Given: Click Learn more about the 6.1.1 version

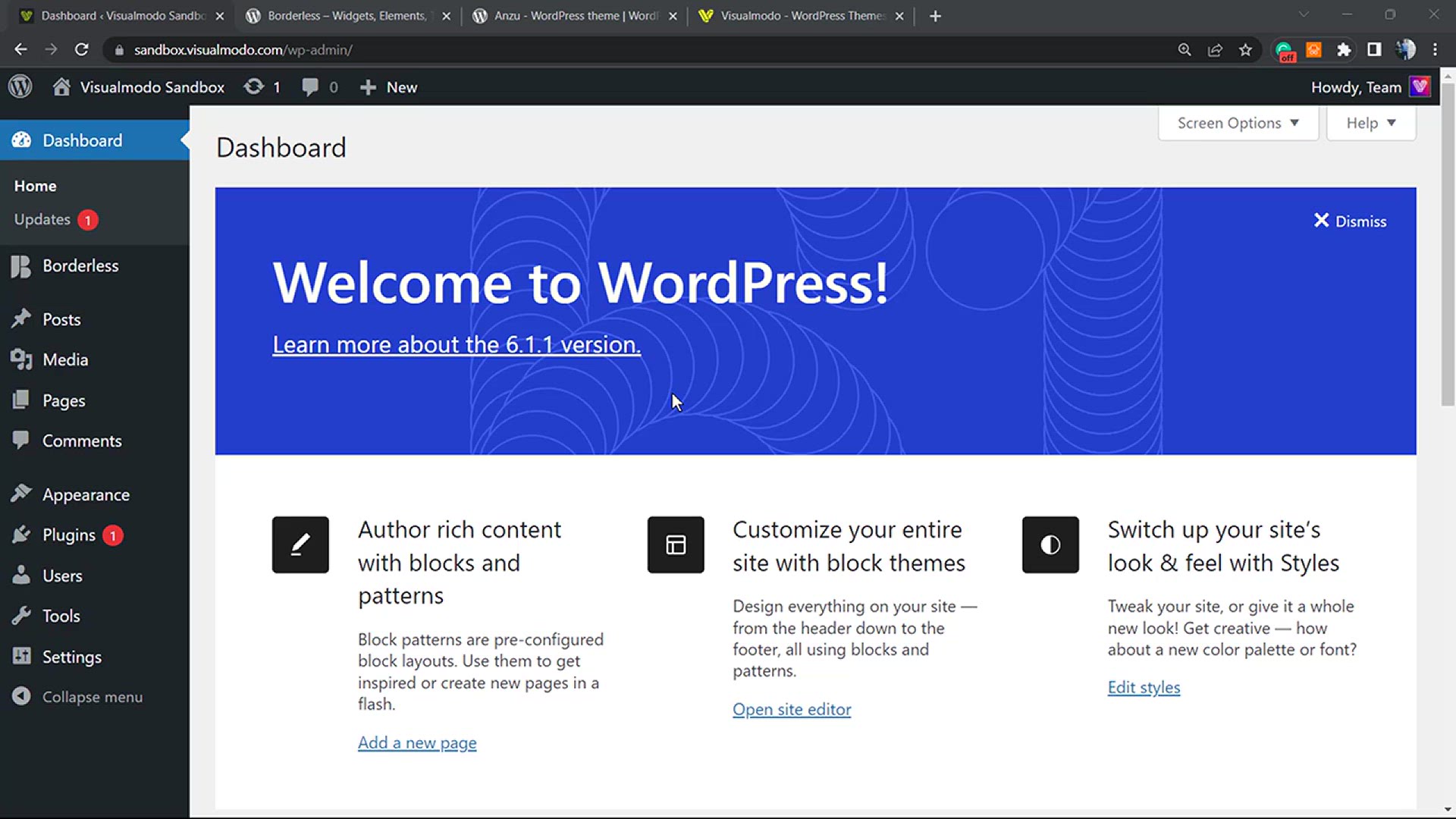Looking at the screenshot, I should coord(457,345).
